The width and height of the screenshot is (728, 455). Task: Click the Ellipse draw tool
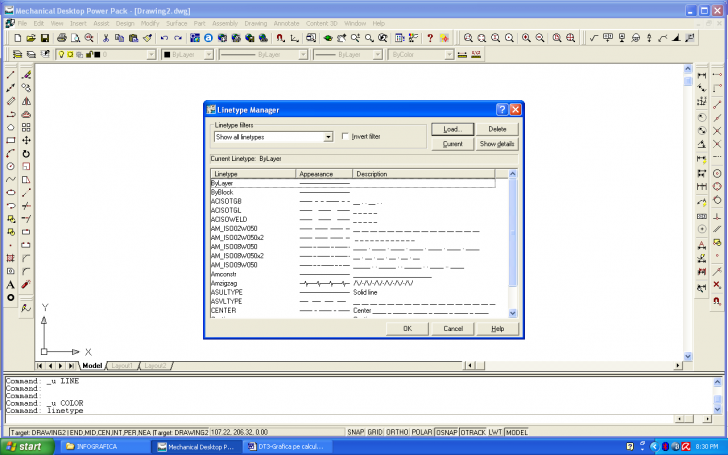pos(11,192)
